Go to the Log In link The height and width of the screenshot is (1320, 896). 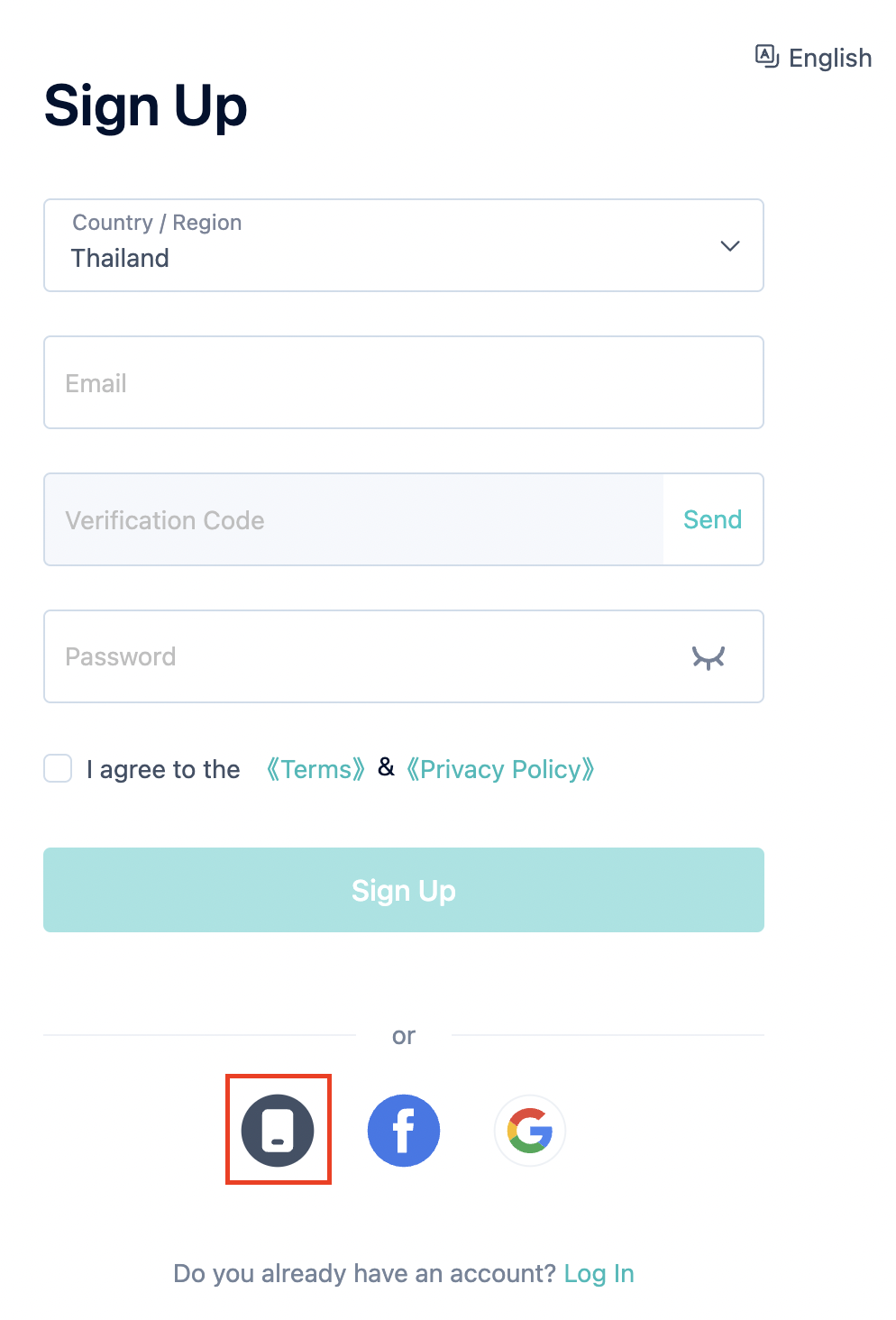(599, 1273)
